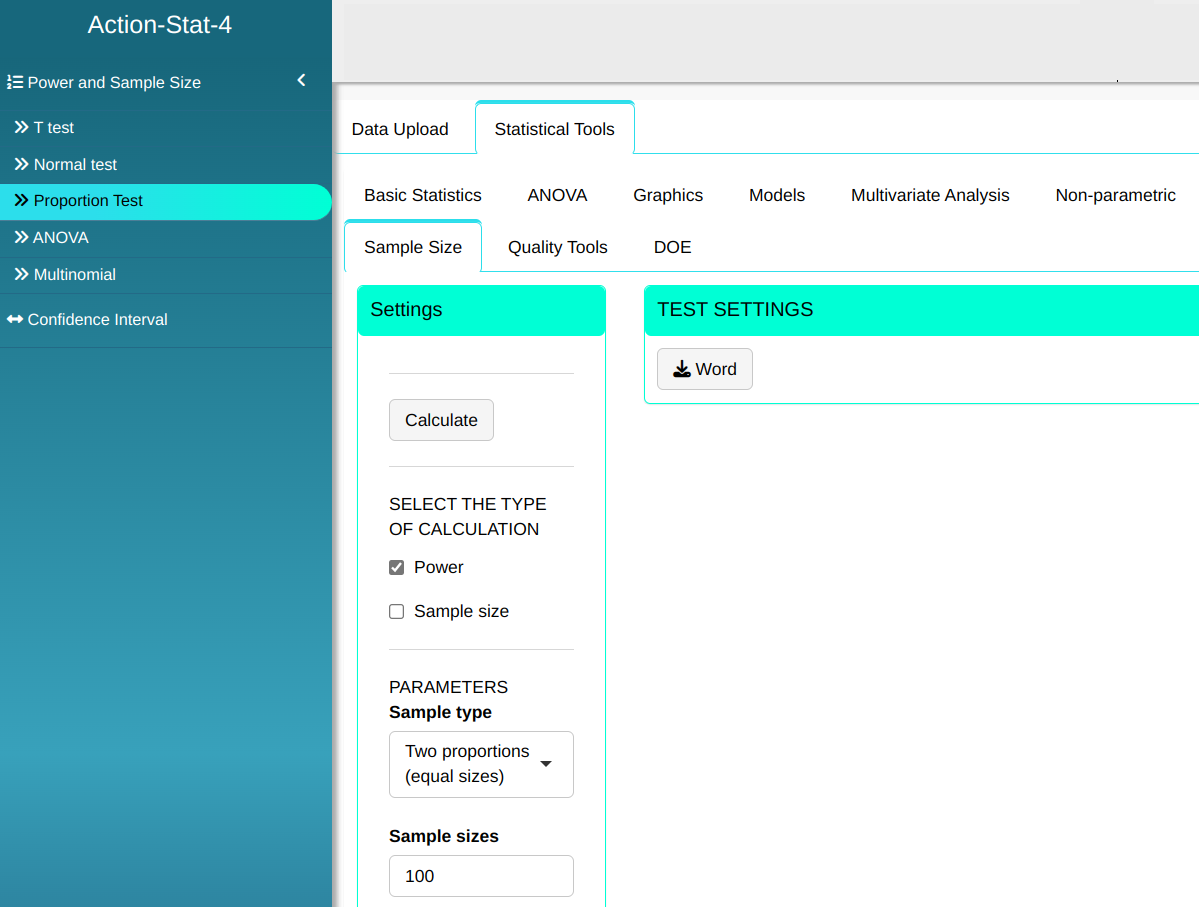
Task: Open the Quality Tools tab
Action: click(x=557, y=247)
